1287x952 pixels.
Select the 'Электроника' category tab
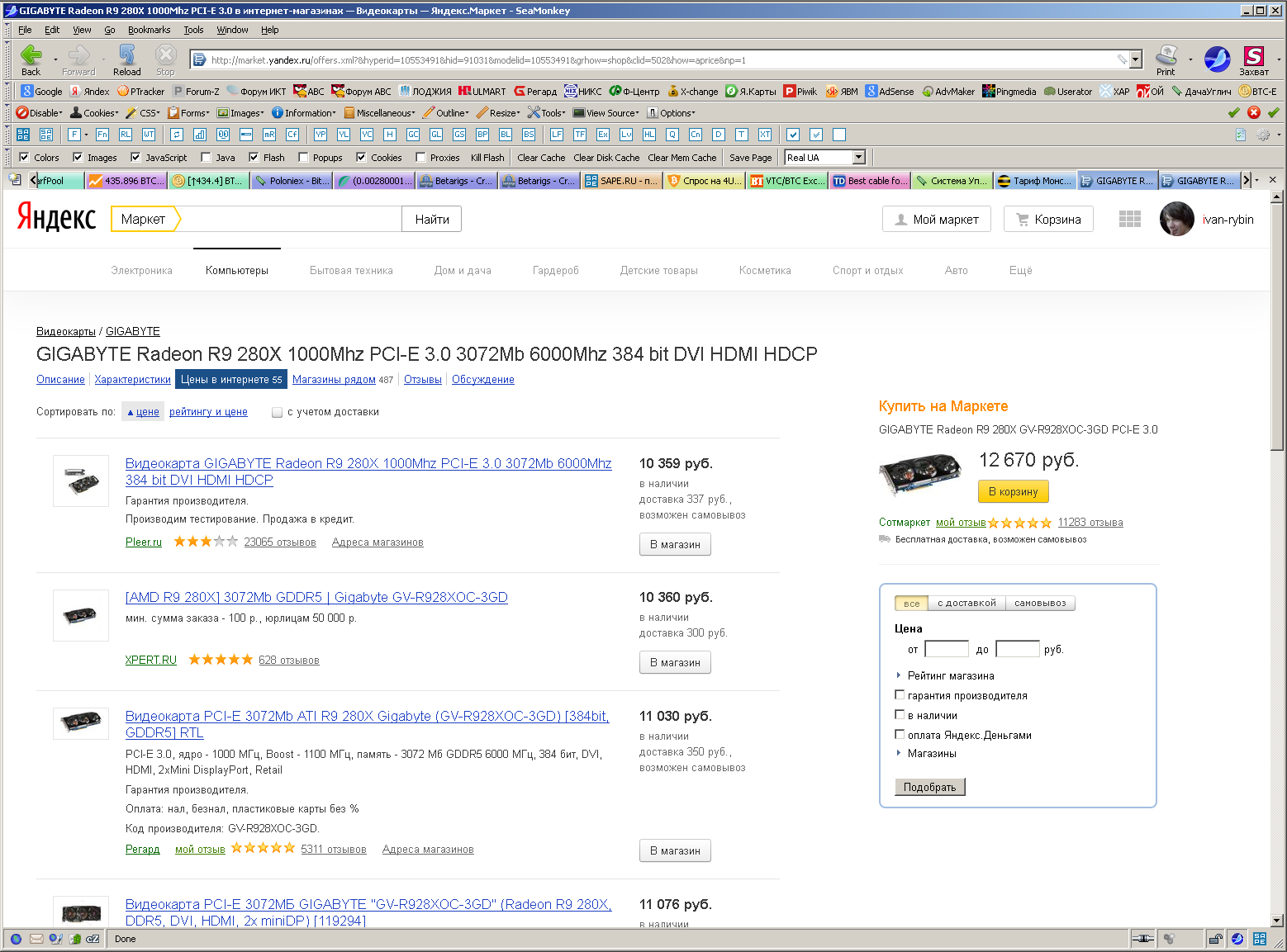[141, 270]
